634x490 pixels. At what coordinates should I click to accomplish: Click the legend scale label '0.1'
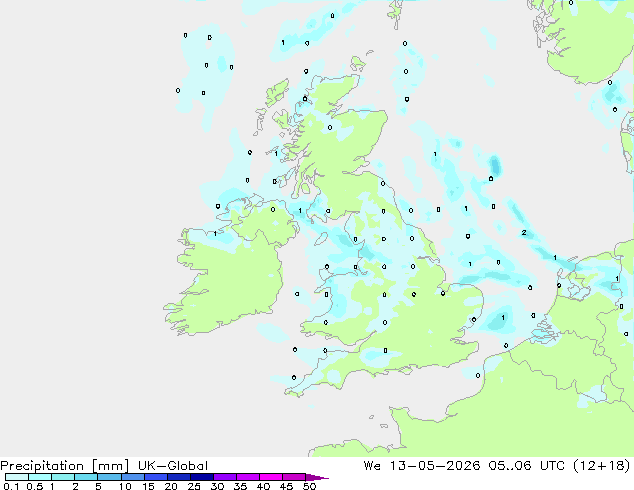click(11, 486)
